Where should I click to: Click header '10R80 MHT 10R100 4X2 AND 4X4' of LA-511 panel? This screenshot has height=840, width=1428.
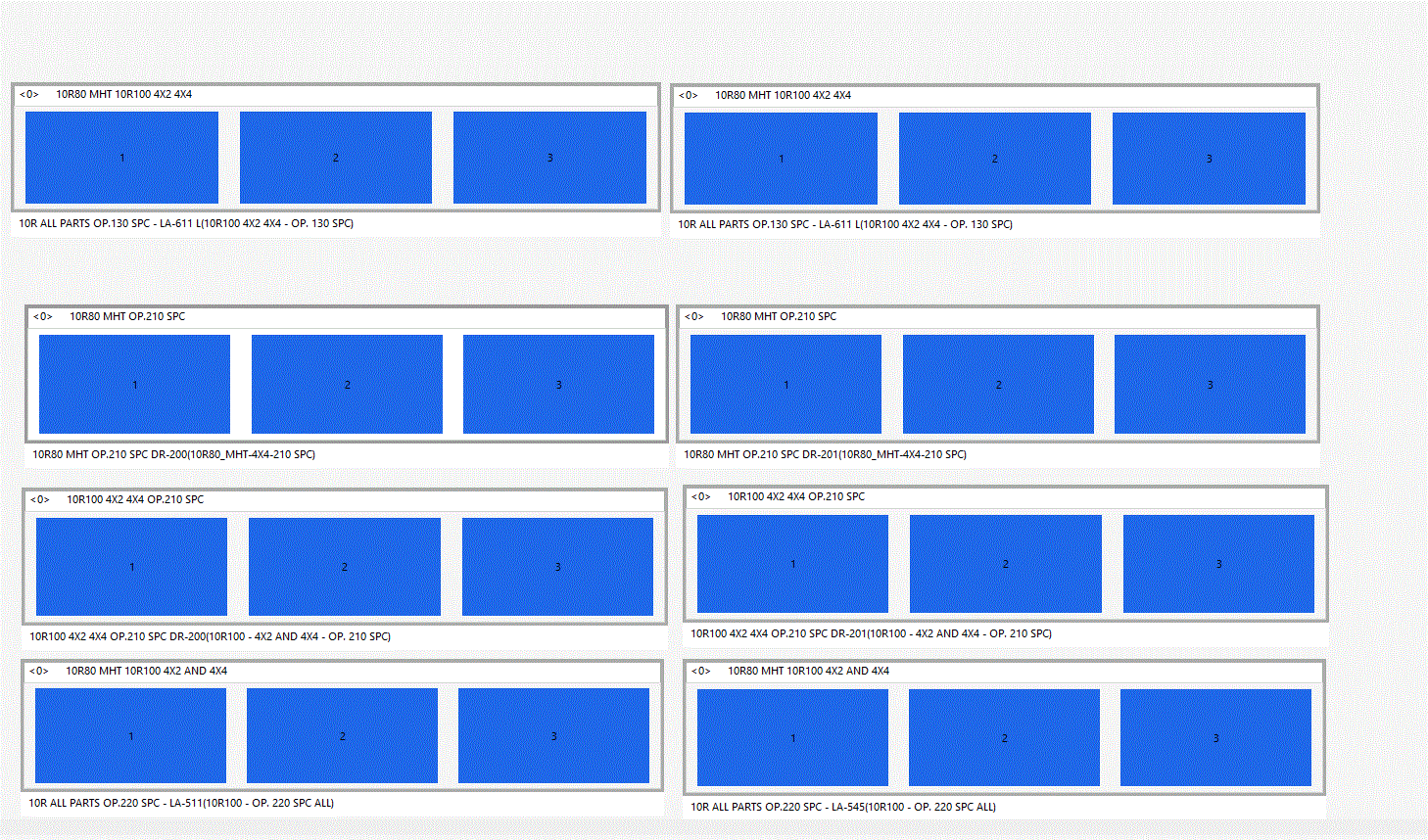point(146,671)
